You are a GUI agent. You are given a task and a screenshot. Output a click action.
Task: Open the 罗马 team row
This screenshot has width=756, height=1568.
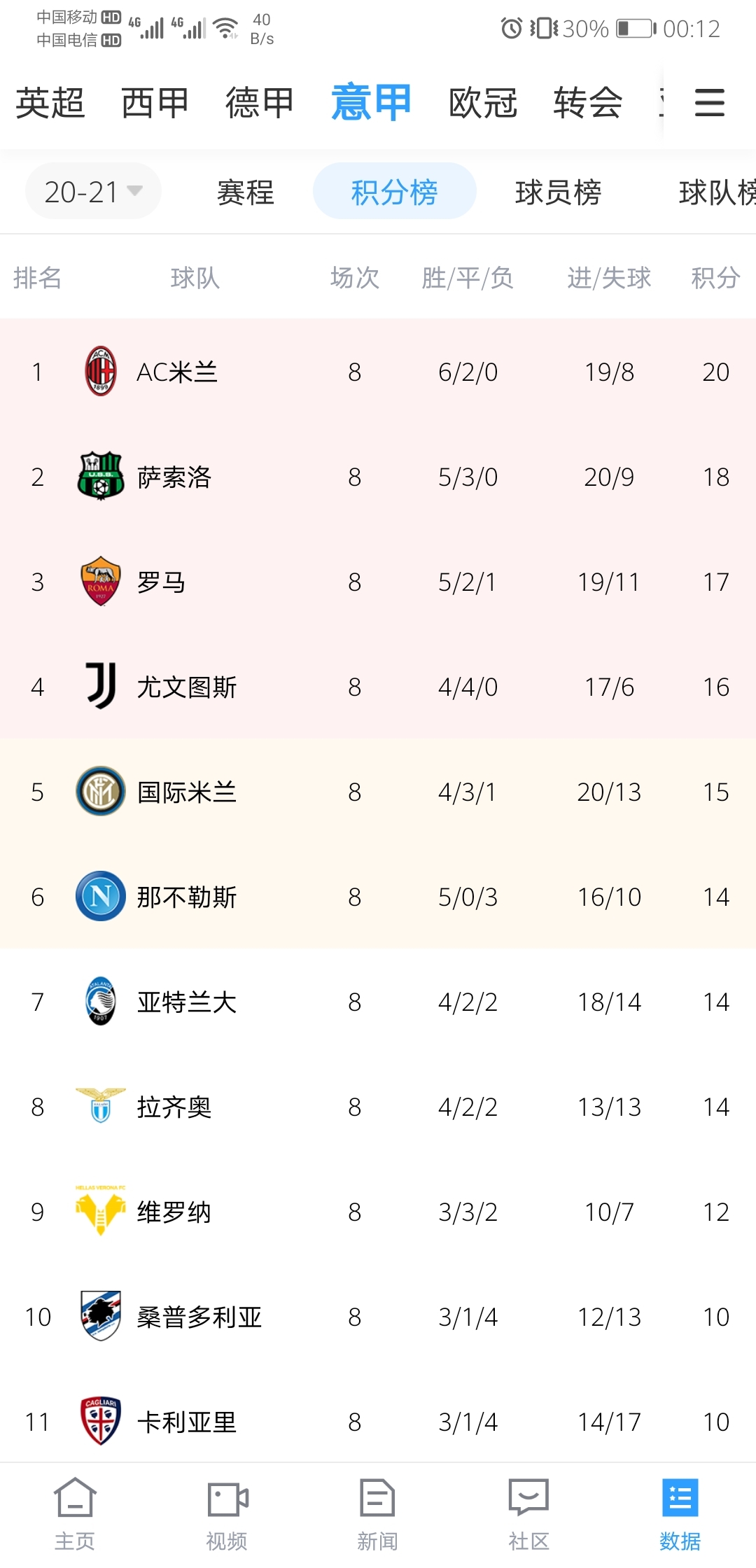coord(378,581)
